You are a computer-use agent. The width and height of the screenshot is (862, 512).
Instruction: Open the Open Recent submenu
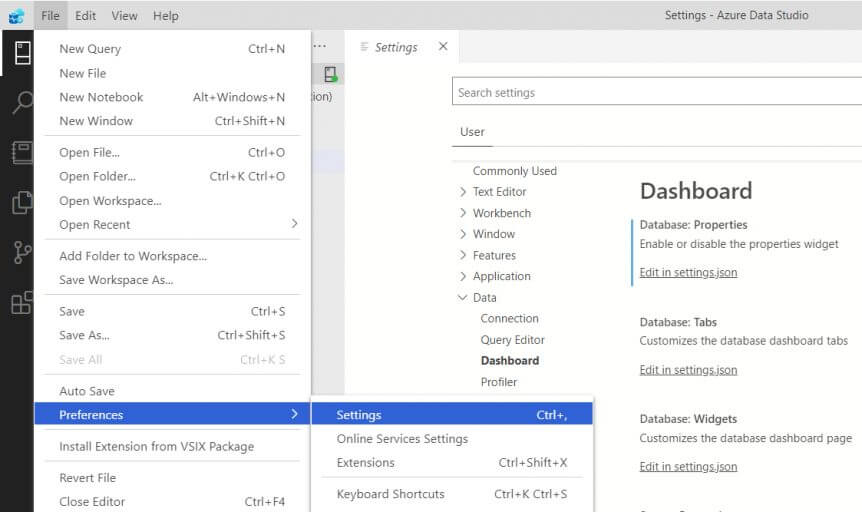click(x=172, y=224)
